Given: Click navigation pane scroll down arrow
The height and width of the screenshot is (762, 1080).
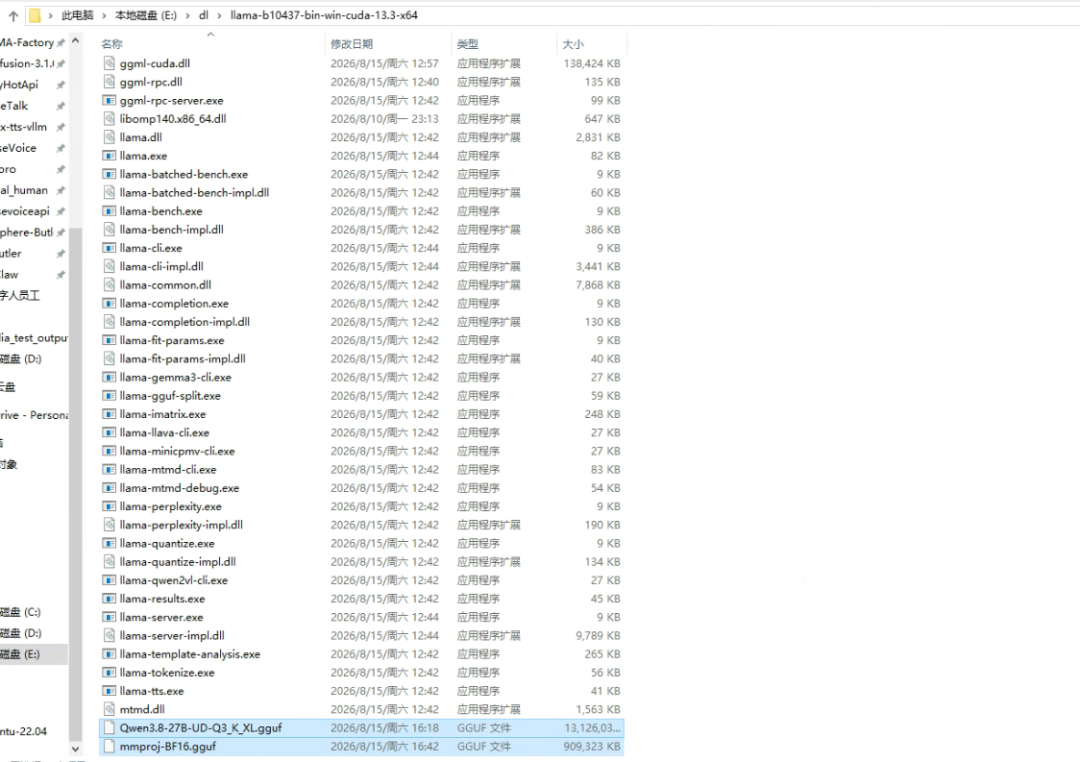Looking at the screenshot, I should pos(75,749).
